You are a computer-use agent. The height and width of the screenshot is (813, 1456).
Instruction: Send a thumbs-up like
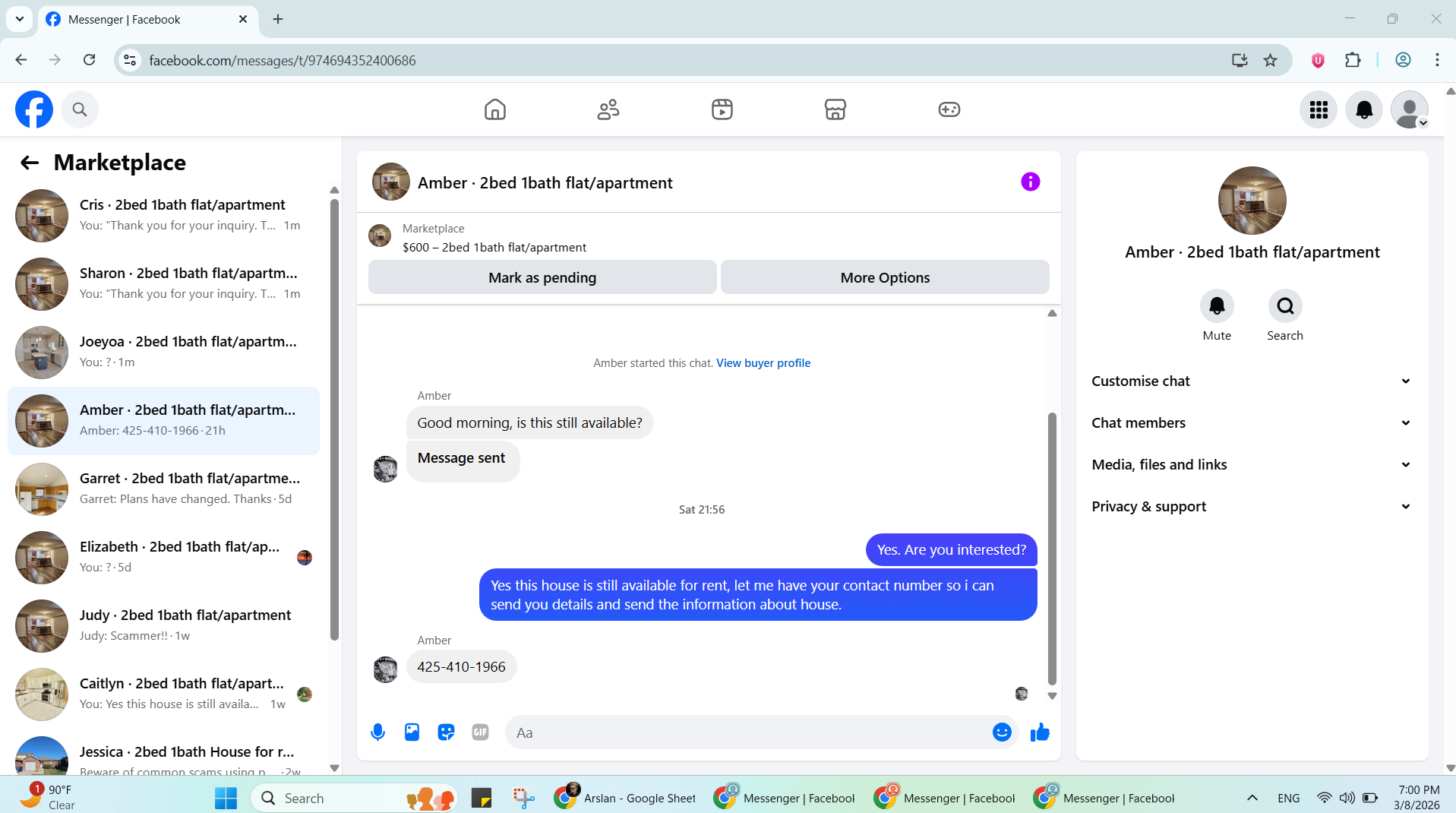pos(1040,732)
